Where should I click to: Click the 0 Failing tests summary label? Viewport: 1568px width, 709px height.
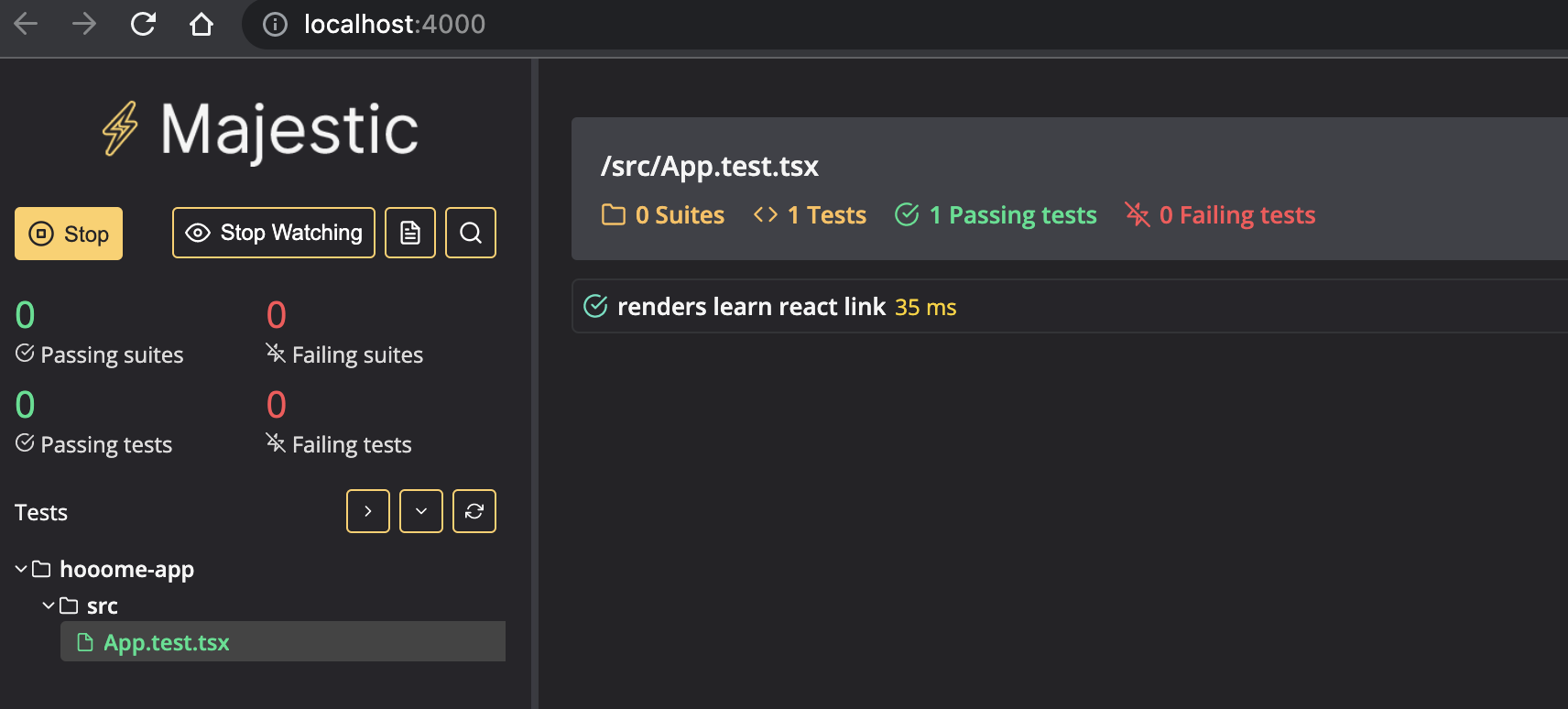(x=1236, y=215)
